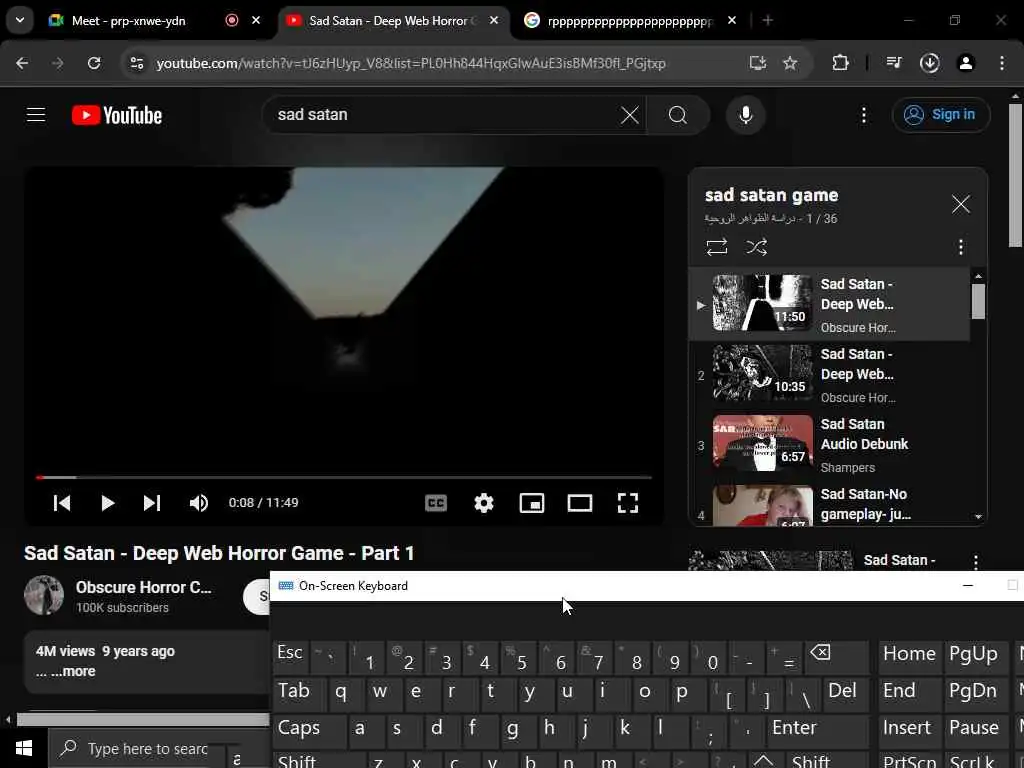Screen dimensions: 1024x768
Task: Click horizontal page scrollbar thumb
Action: coord(142,720)
